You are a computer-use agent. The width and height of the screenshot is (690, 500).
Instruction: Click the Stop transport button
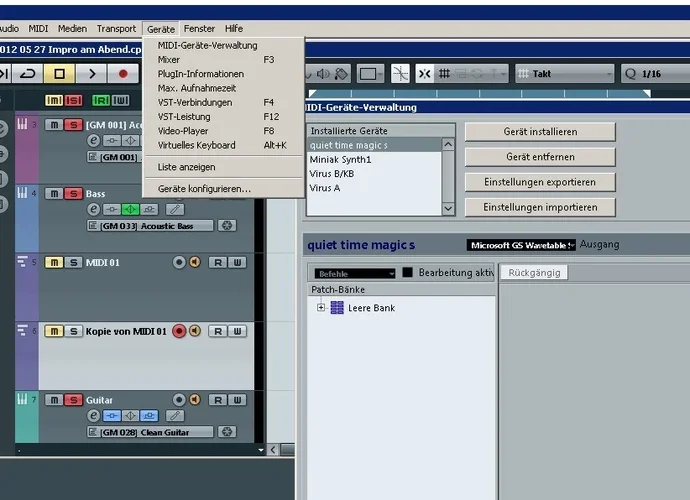[x=59, y=74]
